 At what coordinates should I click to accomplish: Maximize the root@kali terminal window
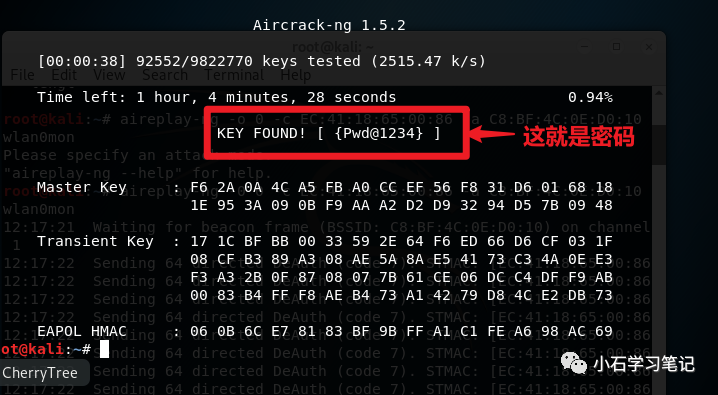click(x=616, y=47)
